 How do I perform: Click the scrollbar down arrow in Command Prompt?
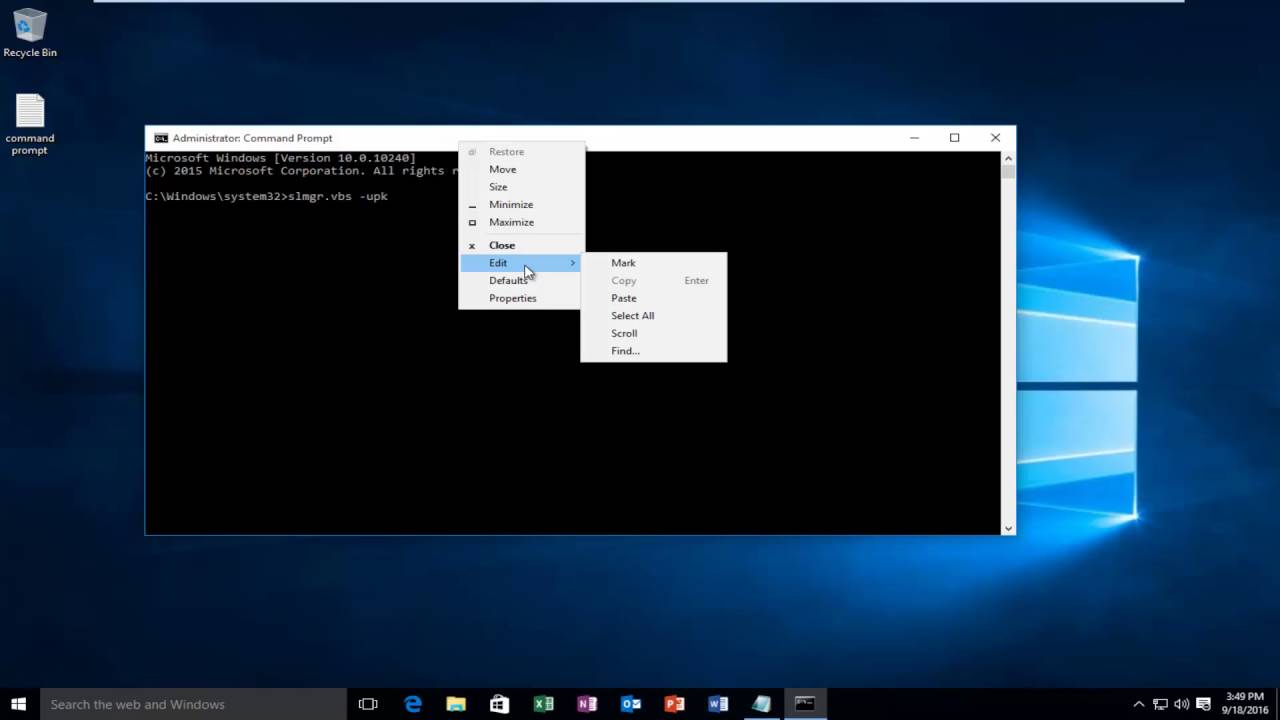pyautogui.click(x=1008, y=528)
